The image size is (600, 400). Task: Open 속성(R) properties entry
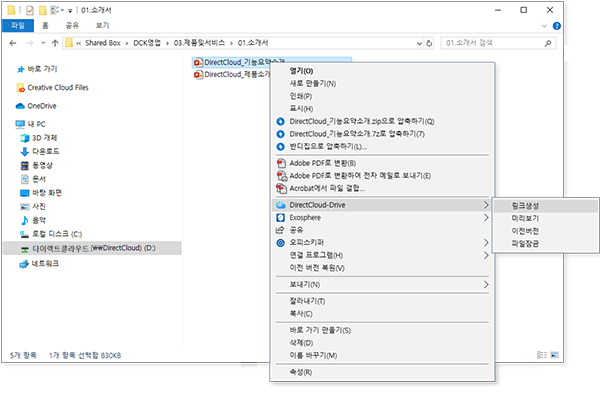(383, 372)
